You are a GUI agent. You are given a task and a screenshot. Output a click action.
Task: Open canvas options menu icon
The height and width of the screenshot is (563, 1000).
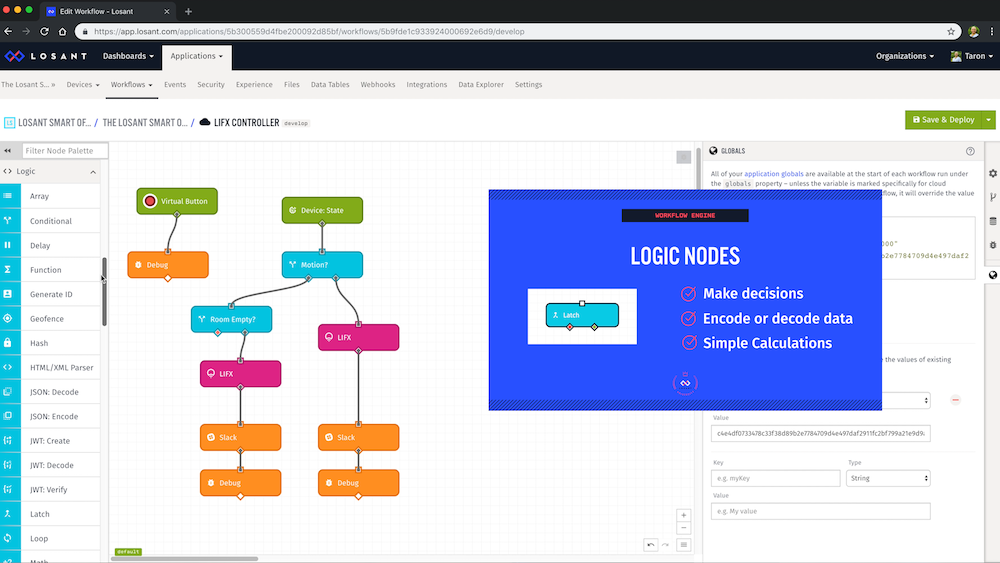(x=684, y=545)
